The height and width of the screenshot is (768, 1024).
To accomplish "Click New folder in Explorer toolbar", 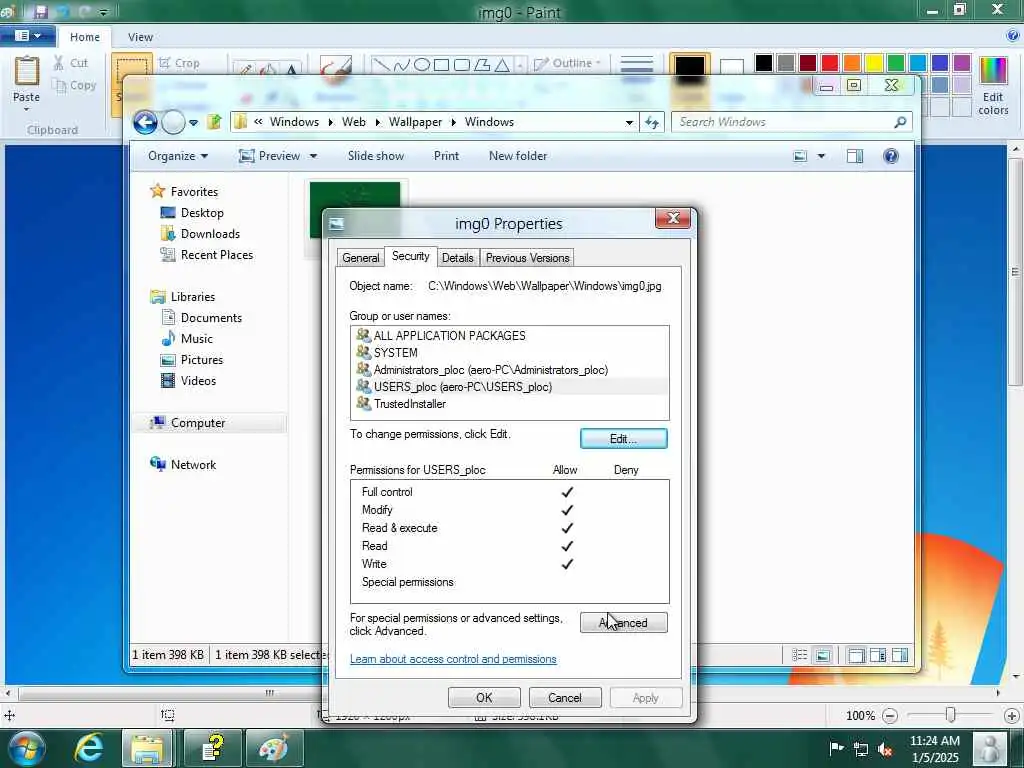I will (518, 156).
